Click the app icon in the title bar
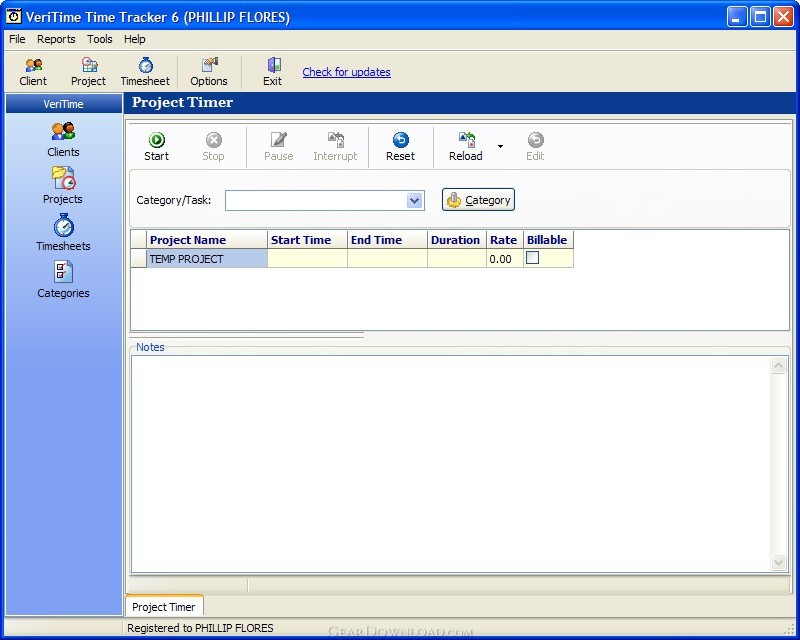Screen dimensions: 800x640 [x=14, y=16]
